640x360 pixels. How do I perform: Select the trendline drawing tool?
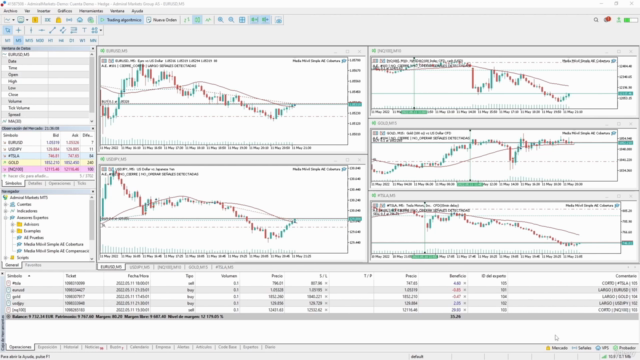coord(52,30)
